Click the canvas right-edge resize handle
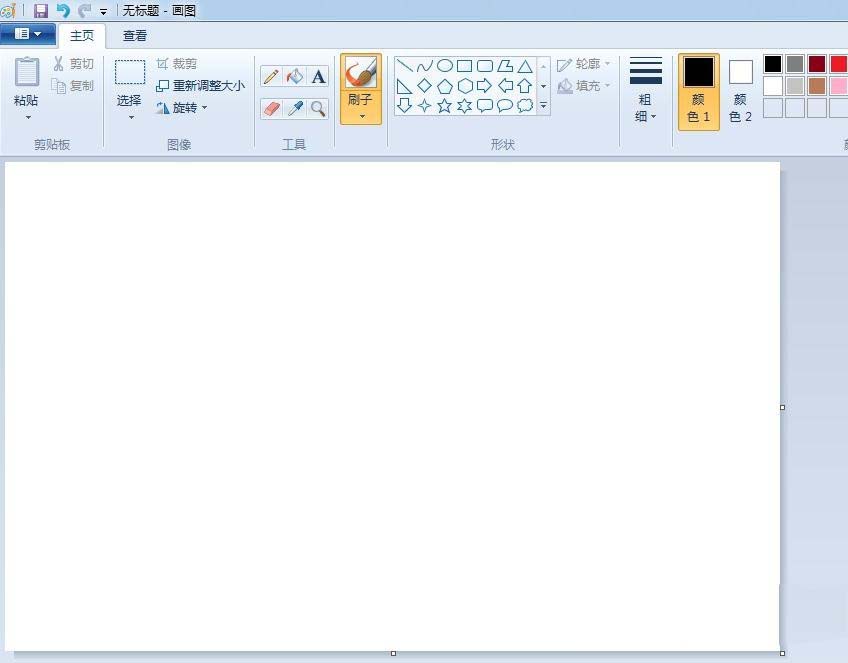 tap(783, 407)
